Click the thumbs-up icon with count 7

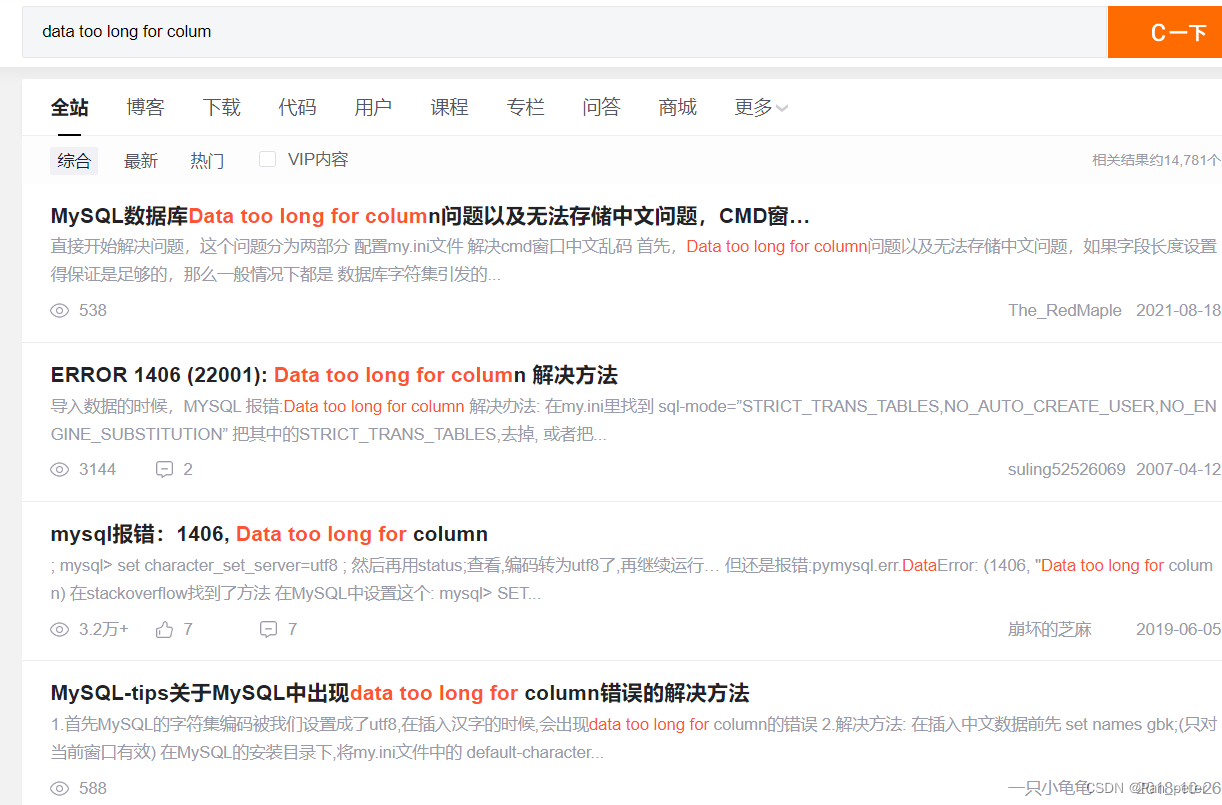coord(165,629)
